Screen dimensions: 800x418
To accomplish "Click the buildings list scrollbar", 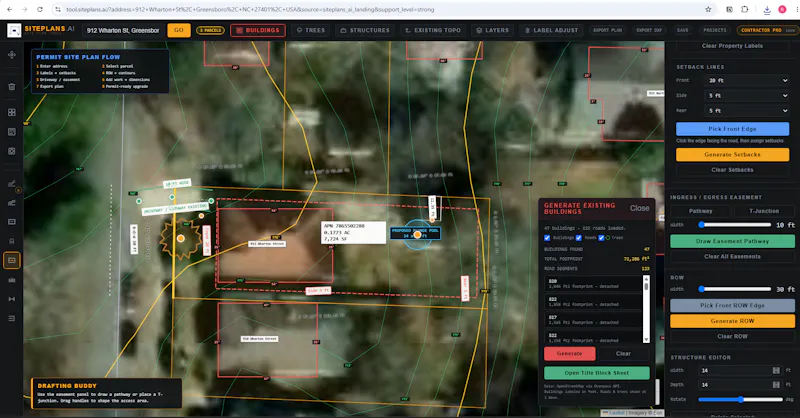I will (646, 309).
